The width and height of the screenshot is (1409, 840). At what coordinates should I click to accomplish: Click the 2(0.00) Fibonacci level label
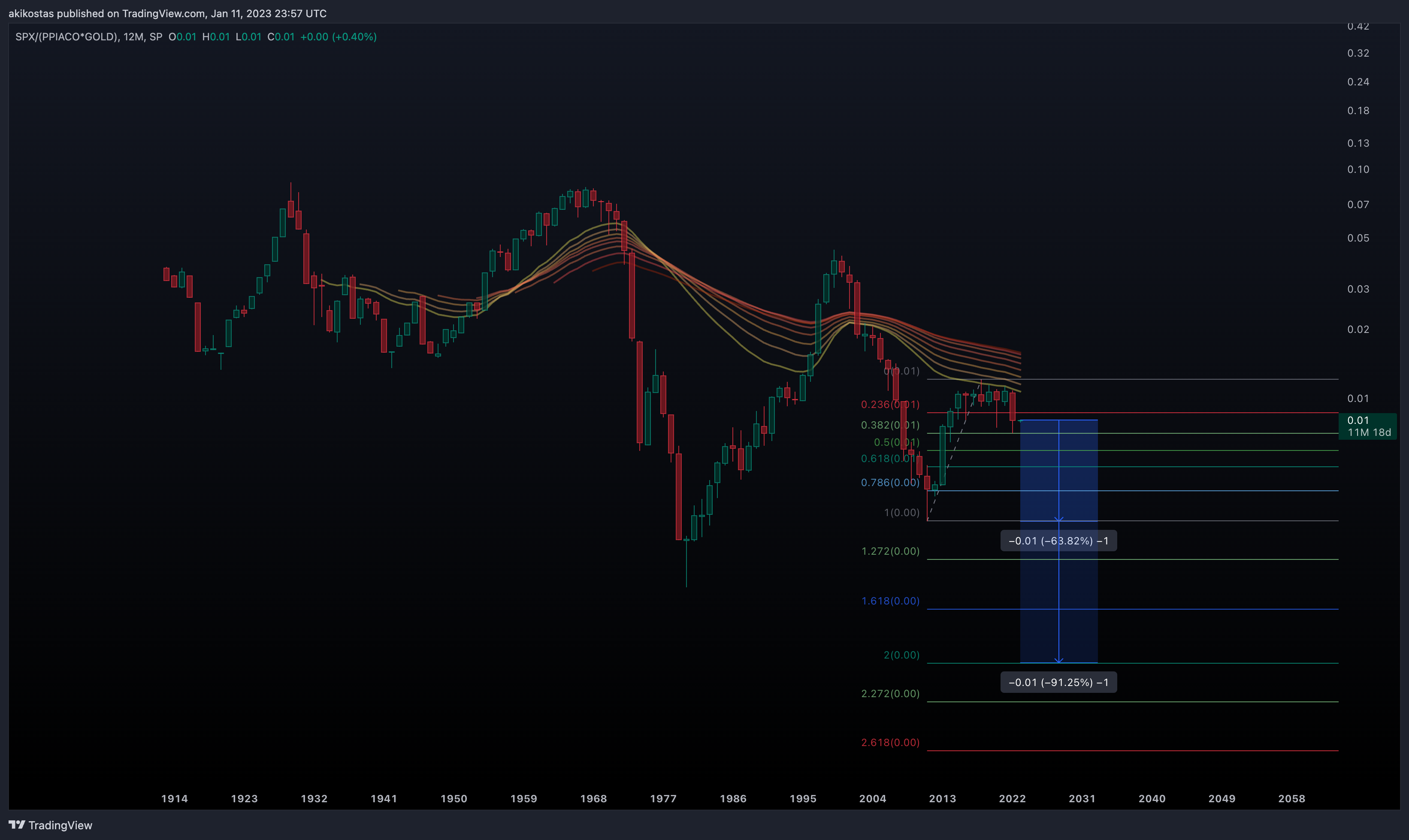tap(902, 655)
